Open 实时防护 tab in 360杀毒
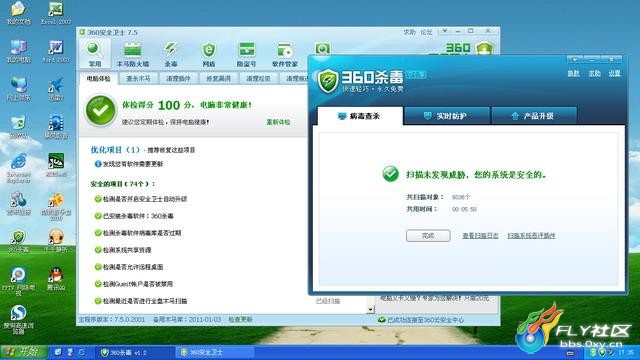 (x=447, y=116)
